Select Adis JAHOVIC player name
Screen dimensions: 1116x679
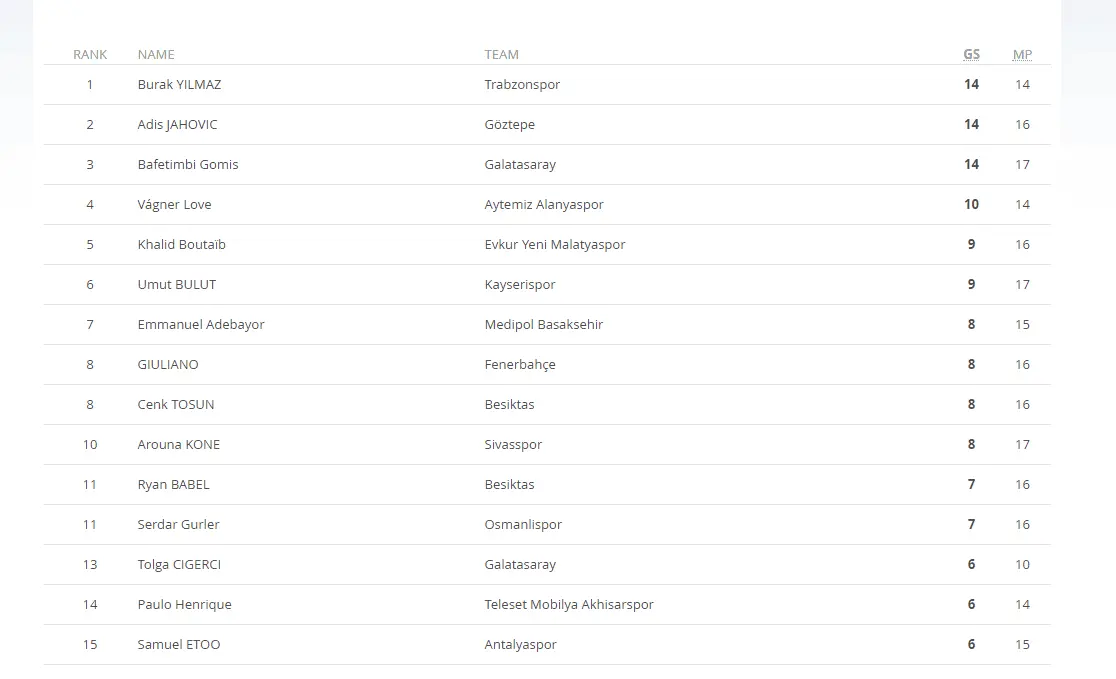click(177, 124)
